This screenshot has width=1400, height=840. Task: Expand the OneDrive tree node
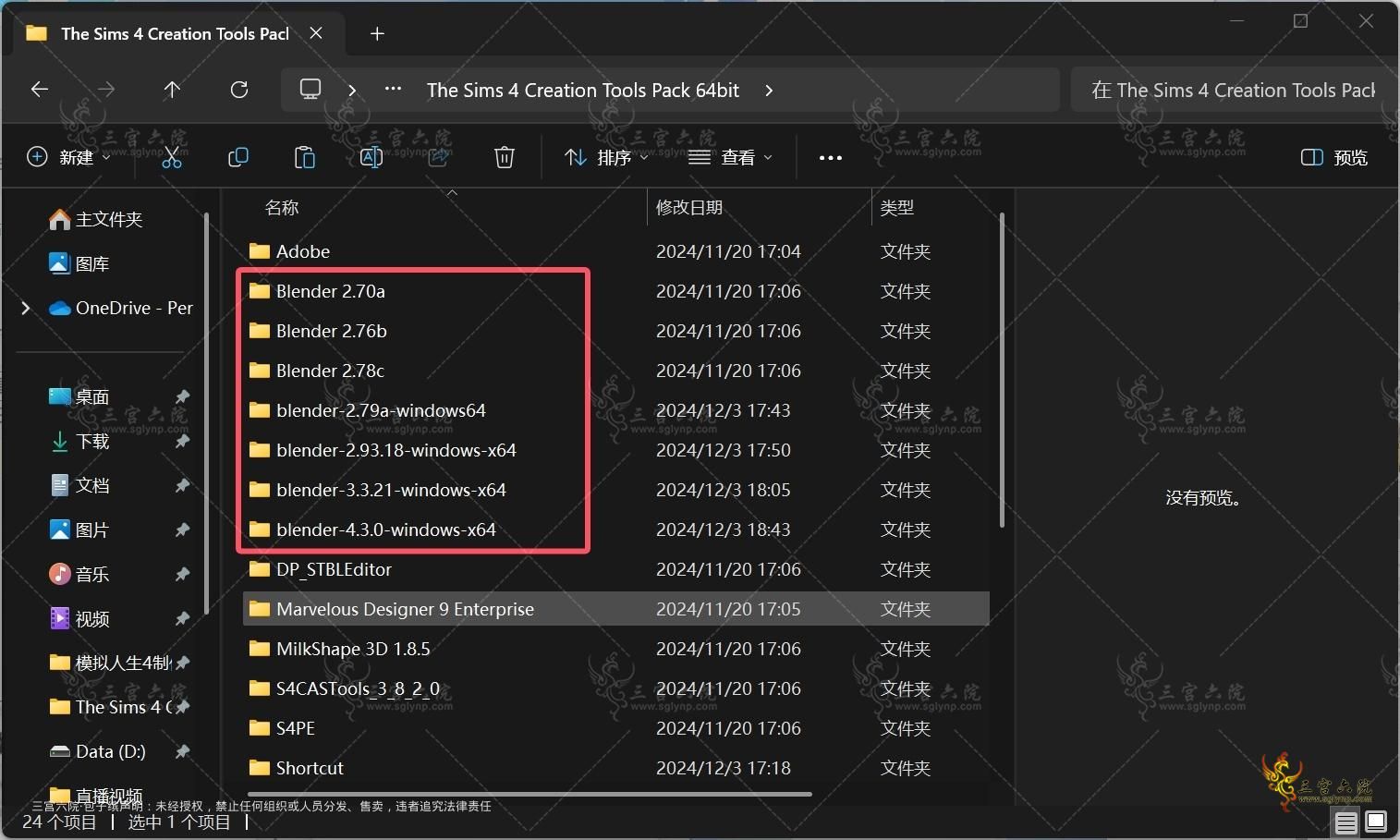coord(26,308)
